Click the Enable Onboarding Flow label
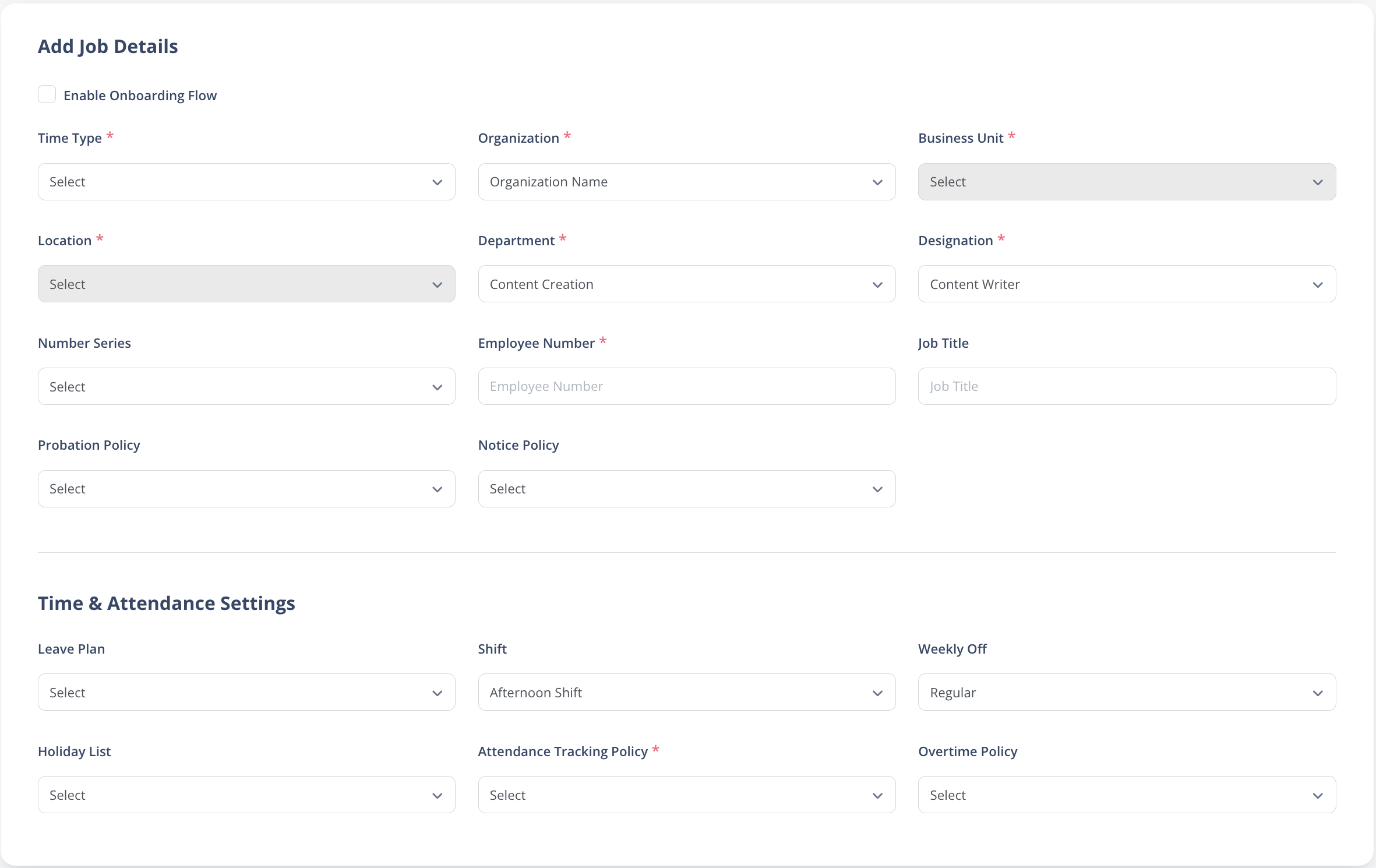 coord(140,96)
